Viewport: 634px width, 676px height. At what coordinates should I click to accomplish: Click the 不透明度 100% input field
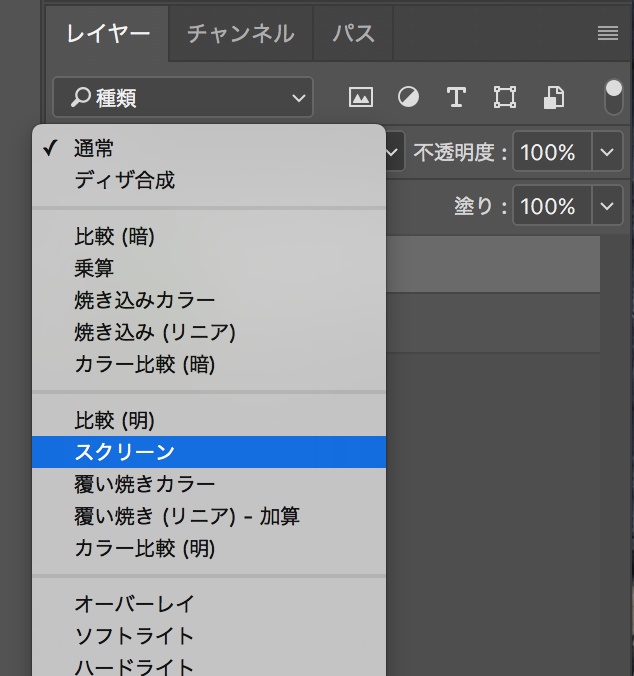click(552, 152)
